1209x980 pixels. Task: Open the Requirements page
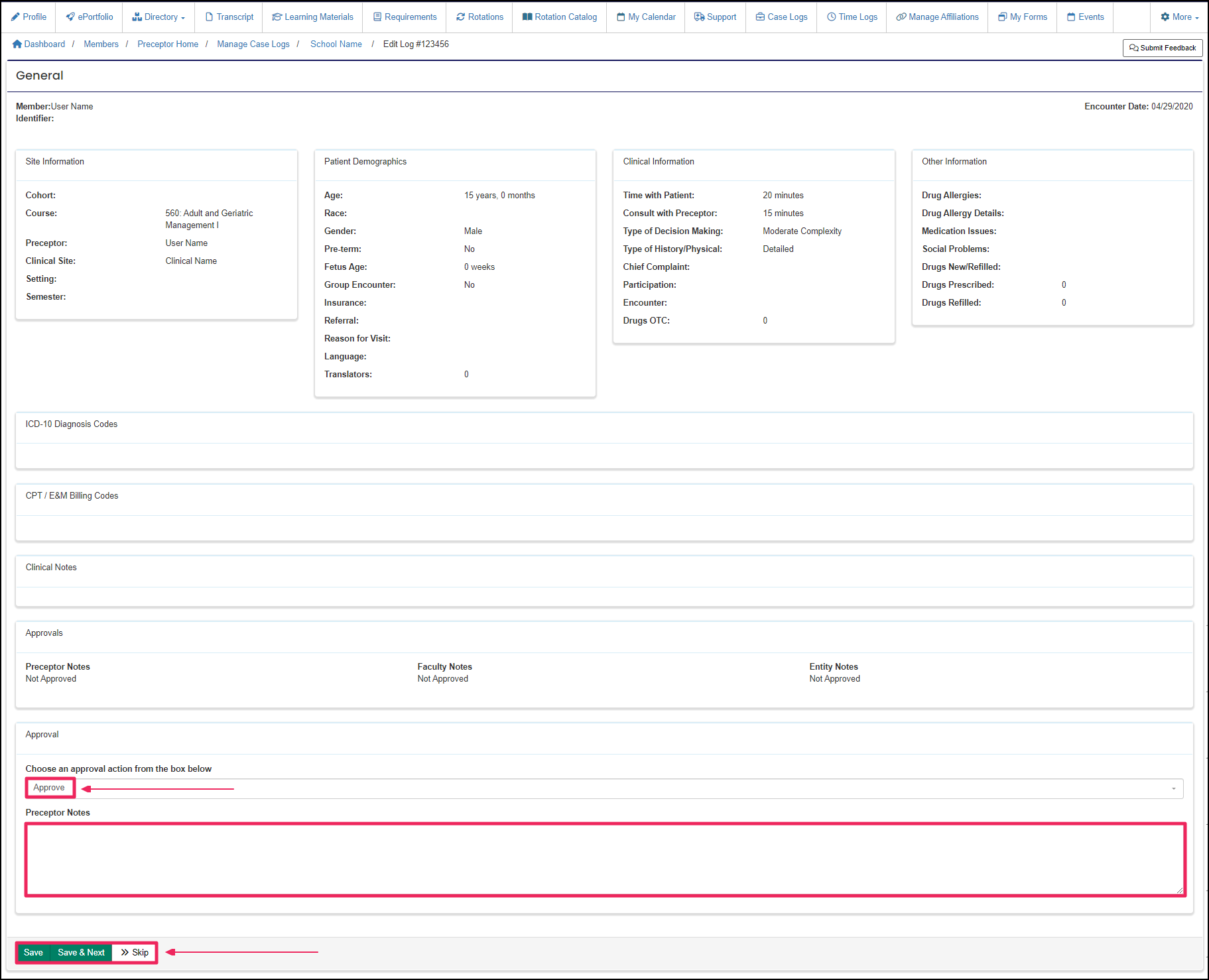point(405,17)
